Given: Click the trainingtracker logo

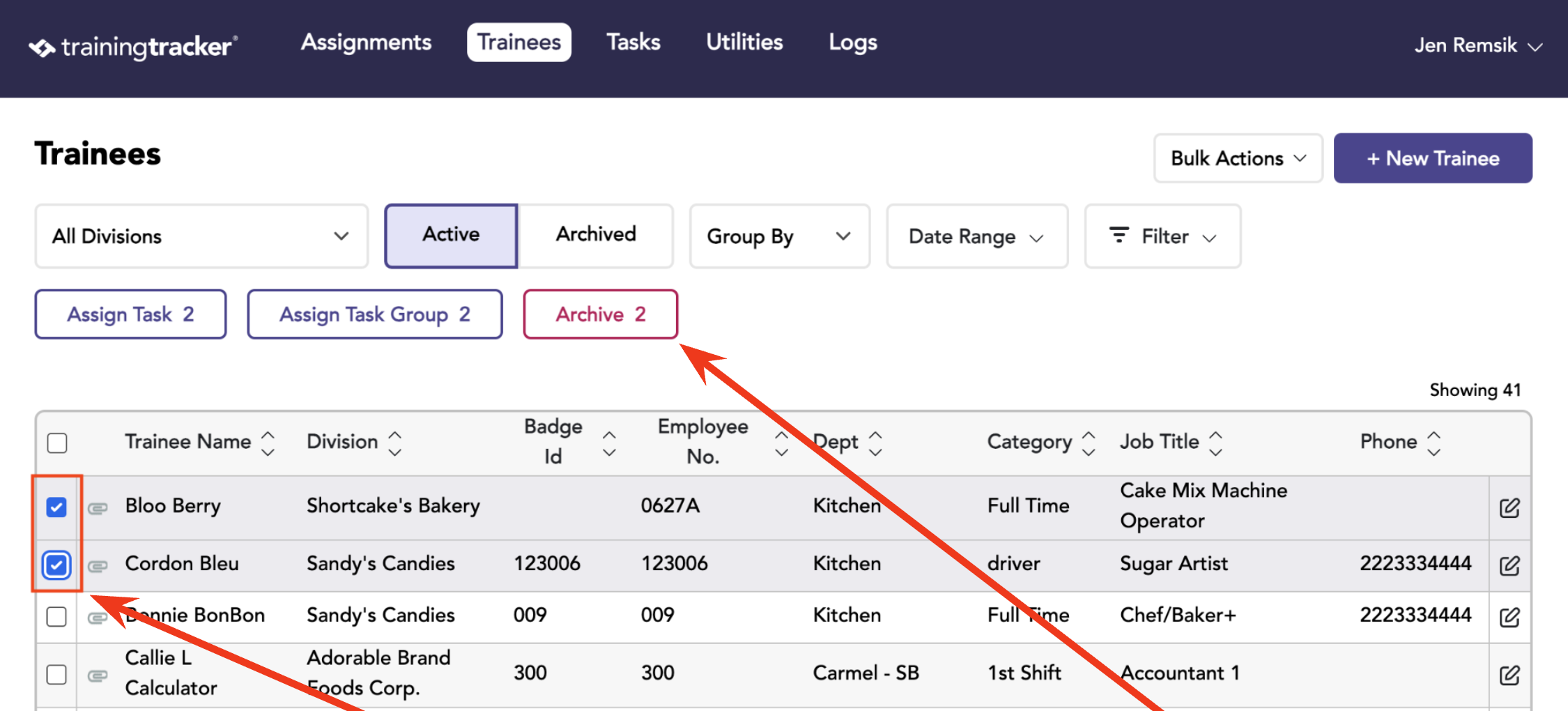Looking at the screenshot, I should pyautogui.click(x=133, y=47).
